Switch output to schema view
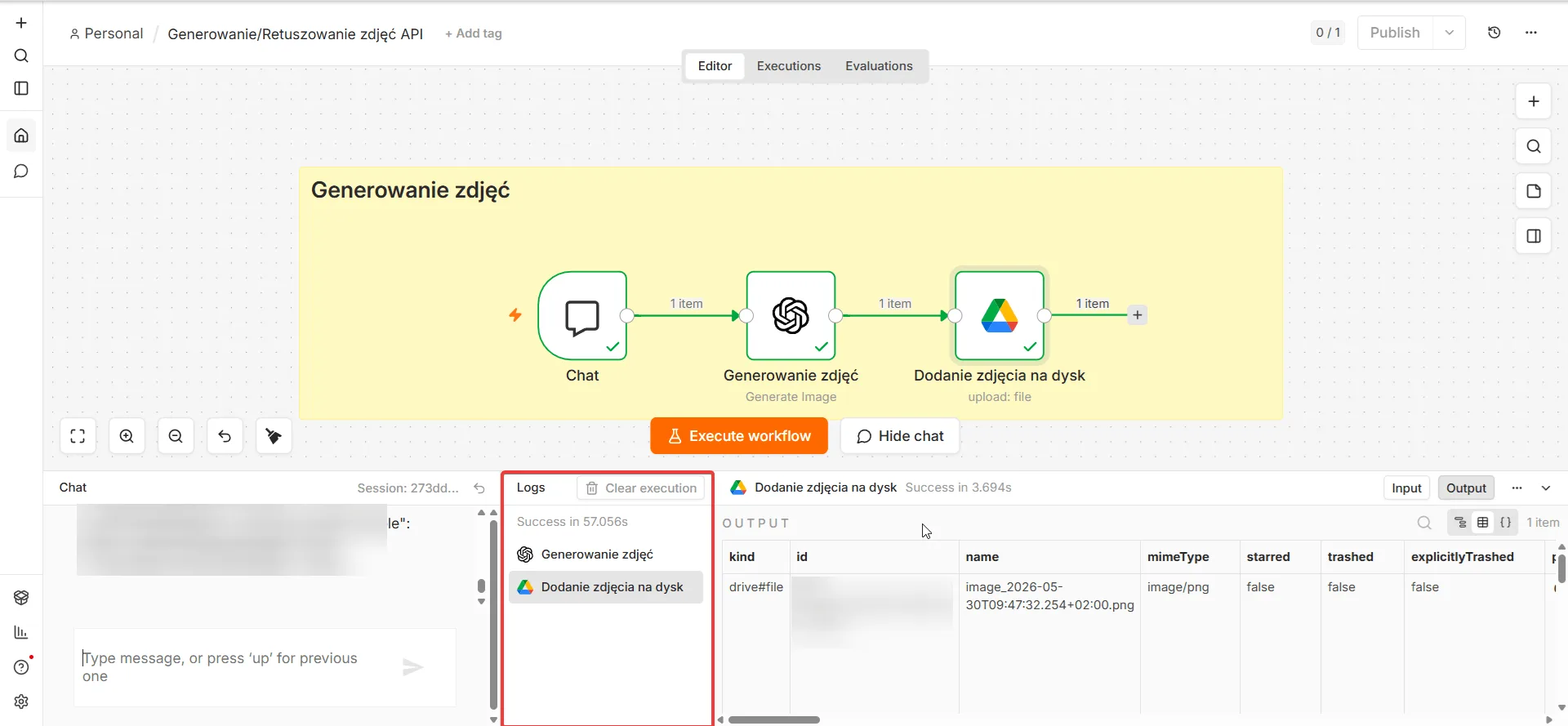 click(x=1461, y=523)
